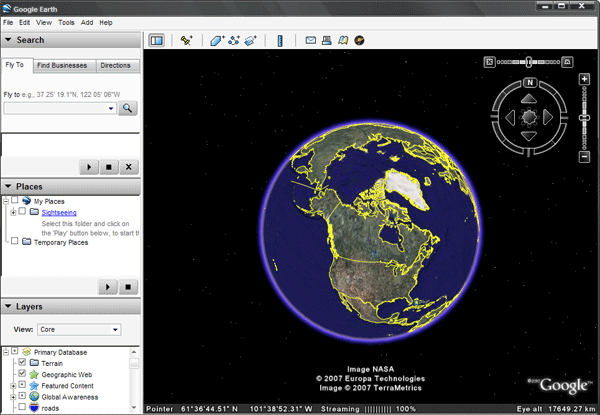Open the View Core dropdown
600x415 pixels.
[x=79, y=329]
